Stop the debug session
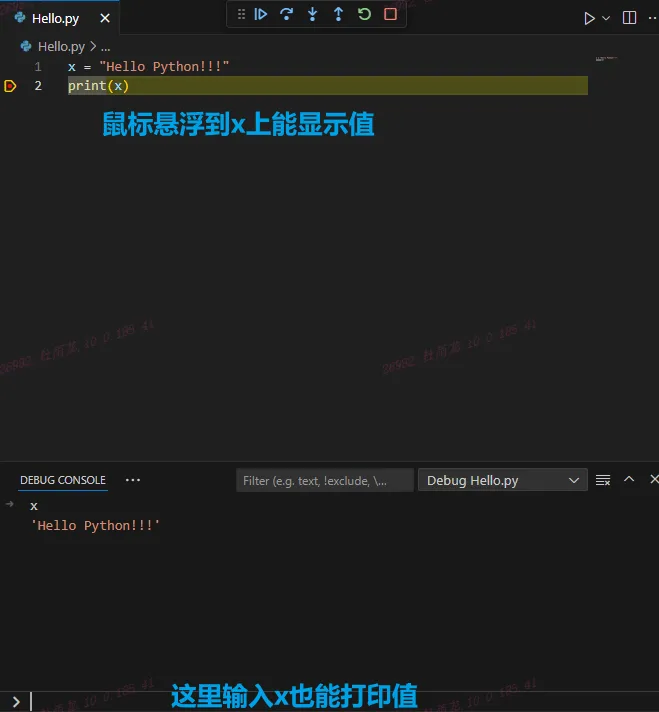659x712 pixels. 391,15
